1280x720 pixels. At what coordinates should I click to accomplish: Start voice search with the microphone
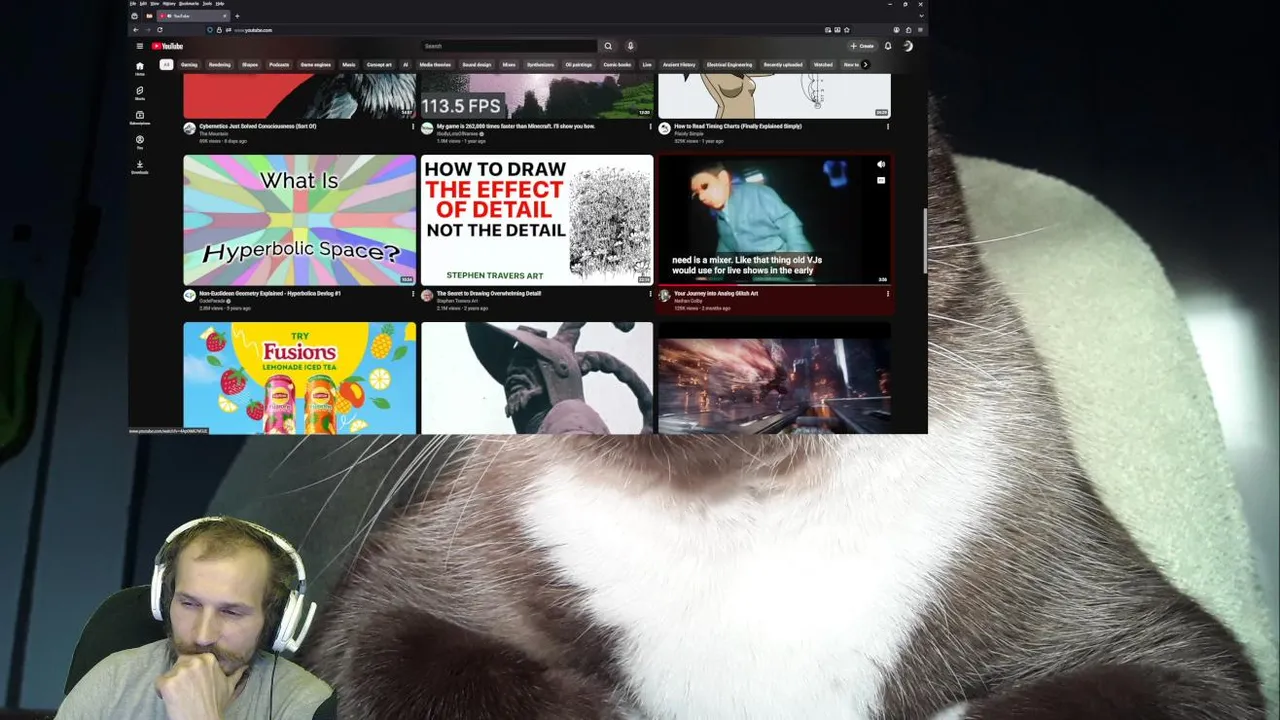pos(630,46)
